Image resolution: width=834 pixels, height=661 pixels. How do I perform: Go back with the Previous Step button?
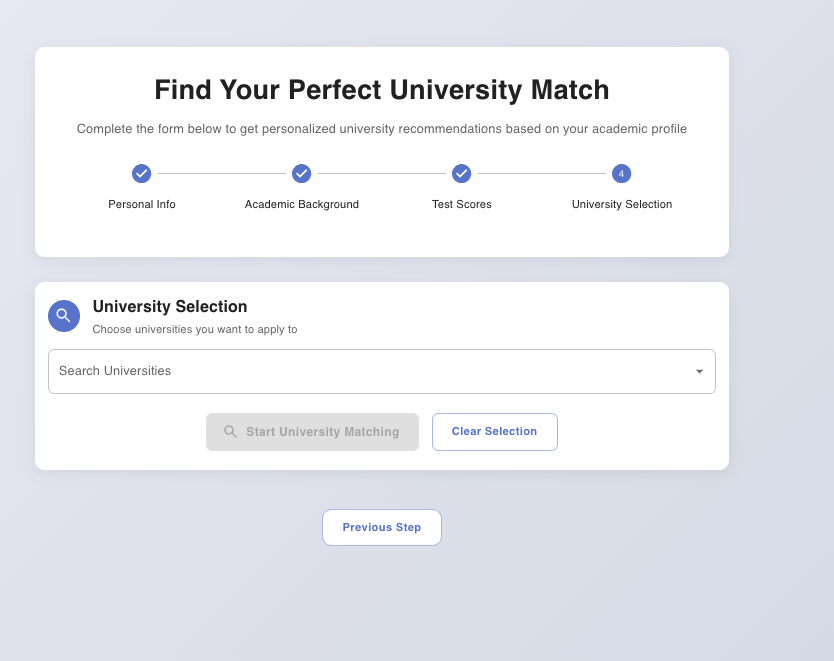tap(382, 527)
